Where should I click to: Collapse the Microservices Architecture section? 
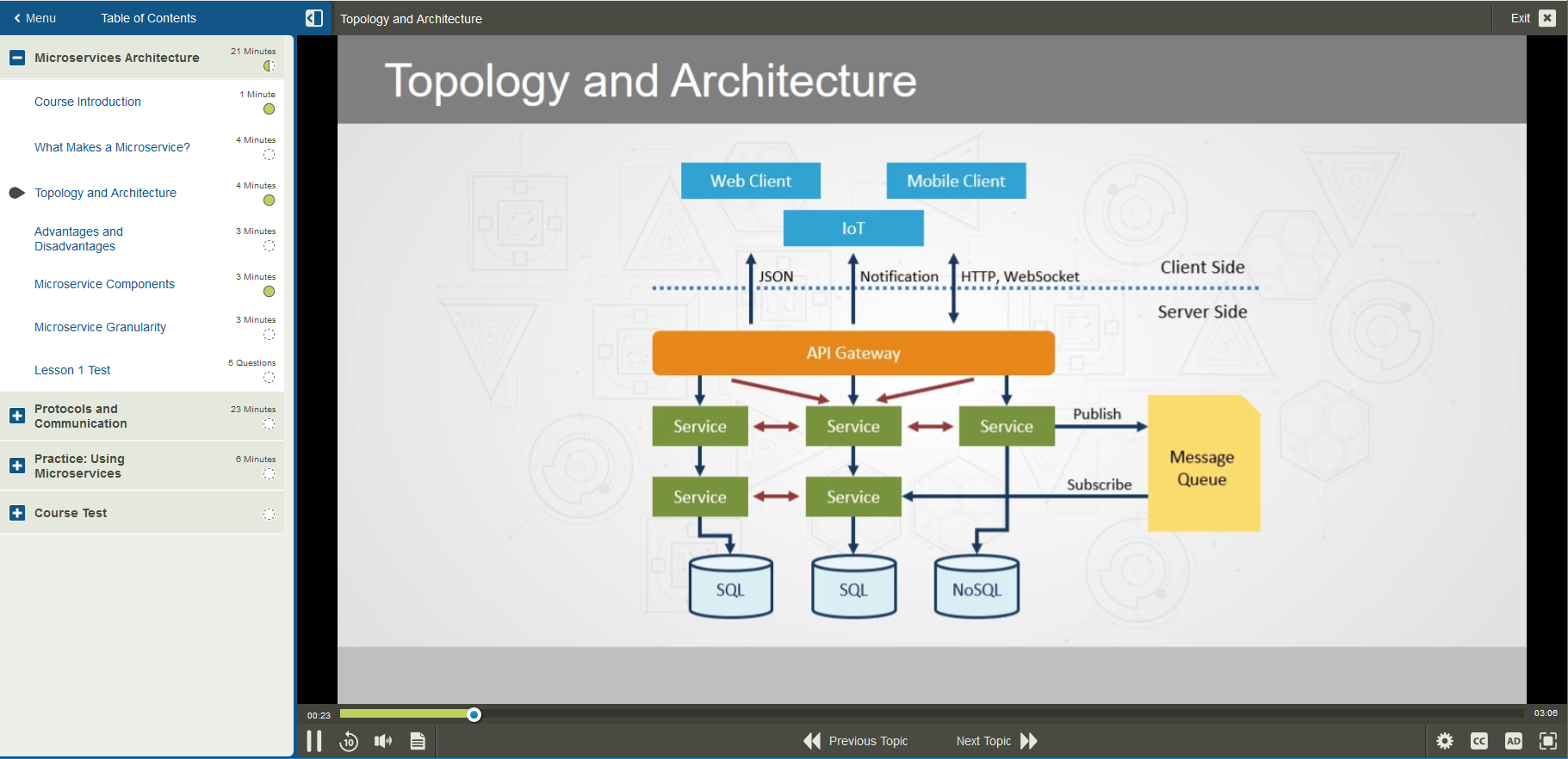[x=17, y=58]
